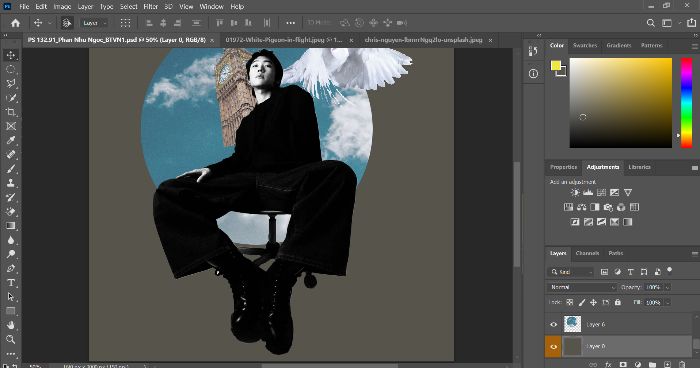Open the Adjustments panel options menu
Image resolution: width=700 pixels, height=368 pixels.
[695, 168]
